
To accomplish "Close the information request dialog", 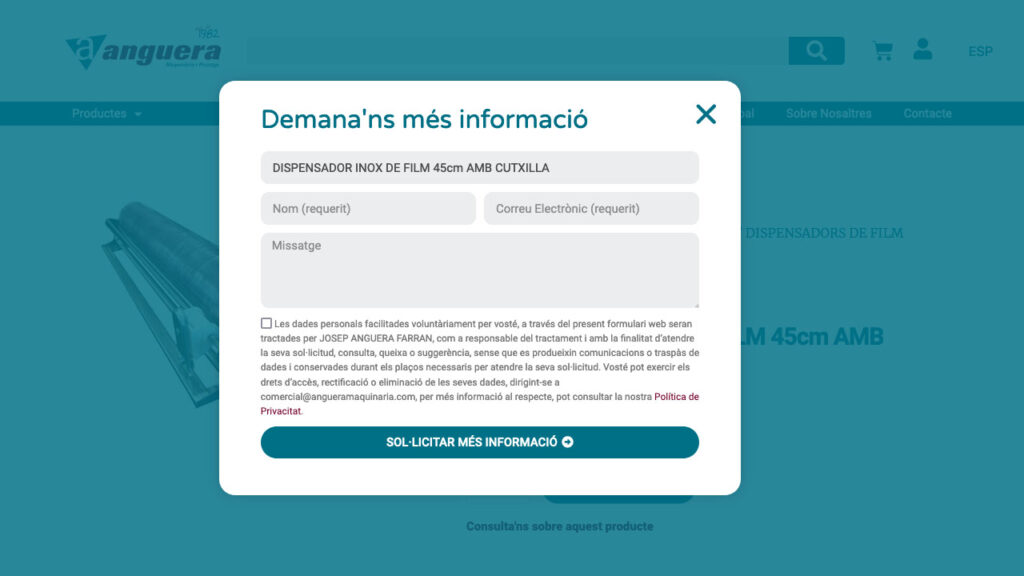I will pos(706,114).
